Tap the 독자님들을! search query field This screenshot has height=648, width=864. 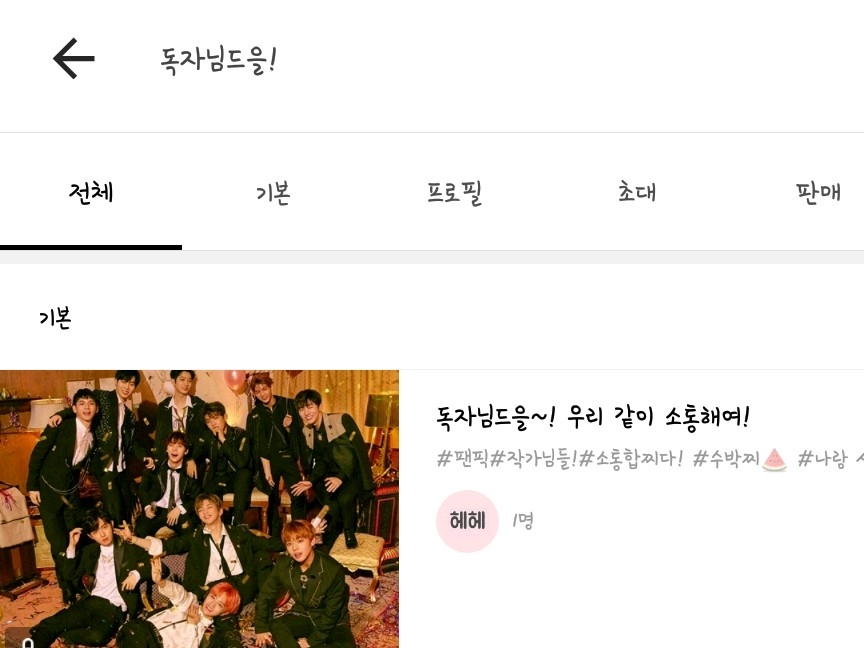click(x=218, y=60)
